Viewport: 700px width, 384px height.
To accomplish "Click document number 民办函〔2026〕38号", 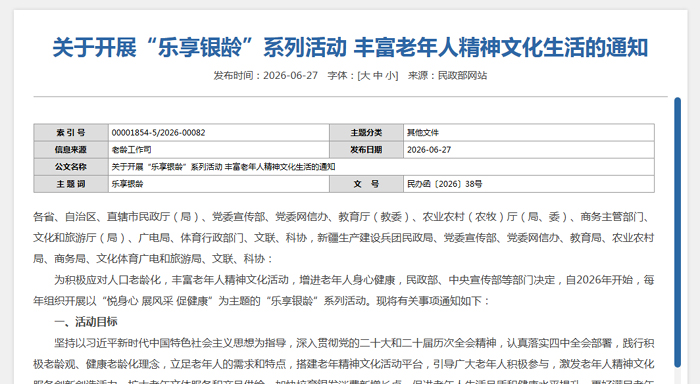I will tap(445, 184).
